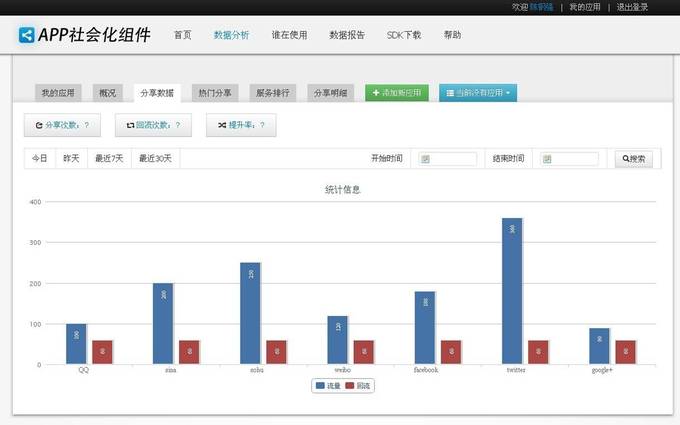Click the sohu axis label
This screenshot has width=680, height=425.
pyautogui.click(x=257, y=370)
